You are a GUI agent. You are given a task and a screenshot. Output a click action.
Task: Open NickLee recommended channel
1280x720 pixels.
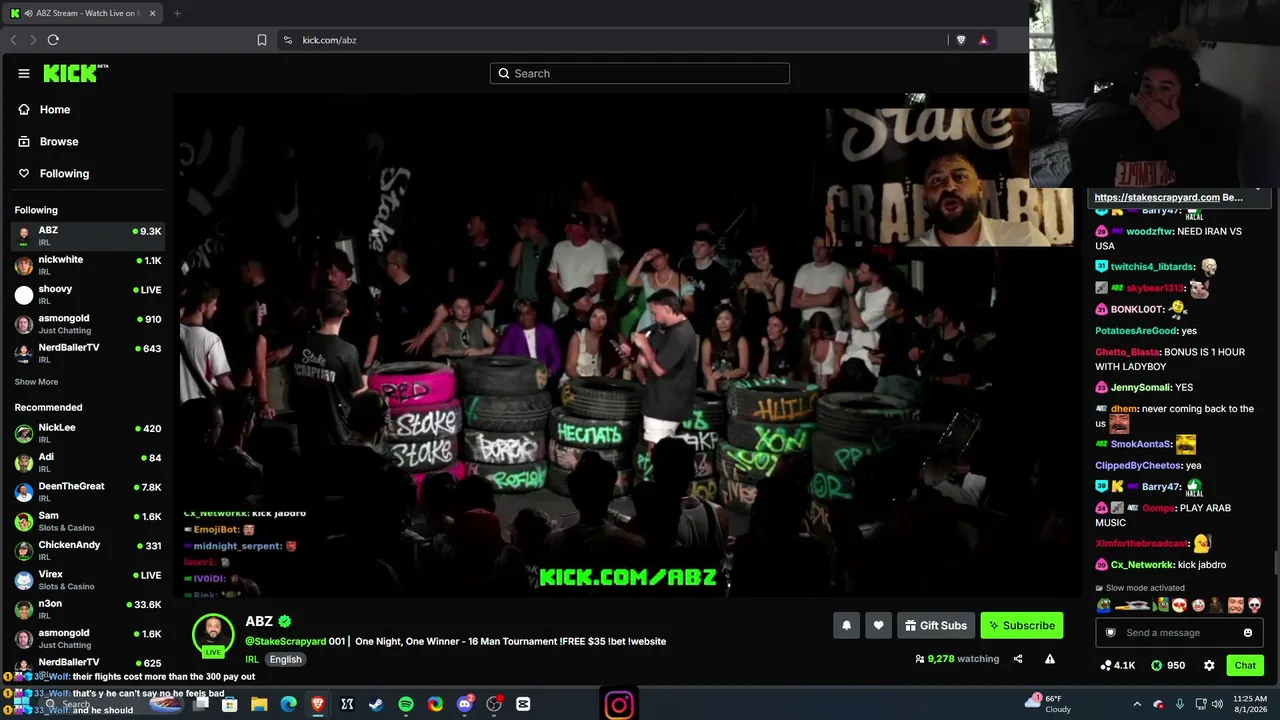point(88,433)
